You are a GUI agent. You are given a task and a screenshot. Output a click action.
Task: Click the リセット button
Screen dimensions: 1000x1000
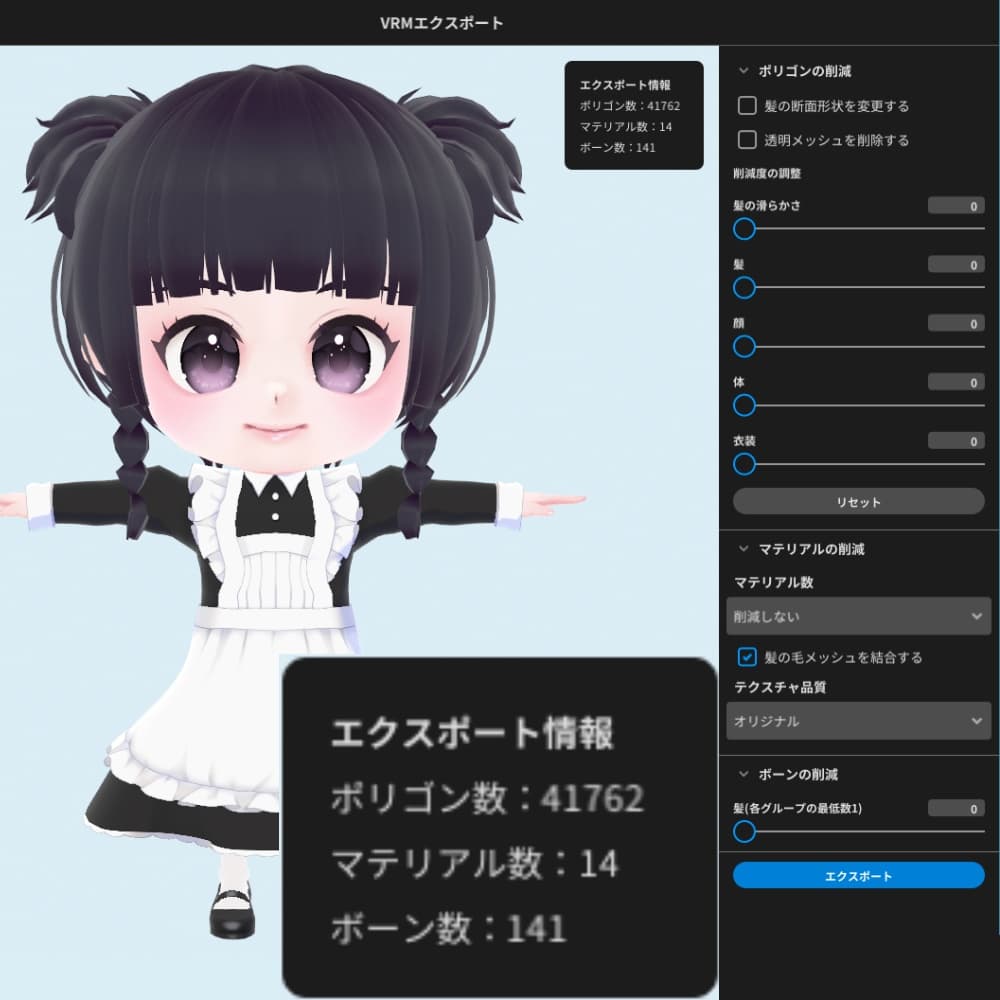coord(858,501)
